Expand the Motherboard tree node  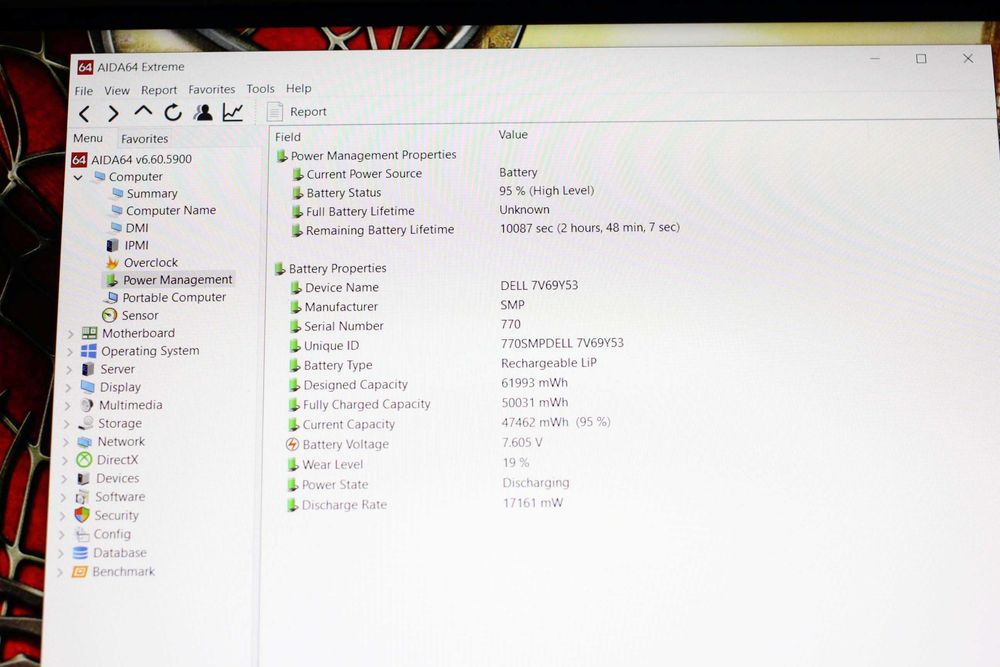(x=70, y=334)
